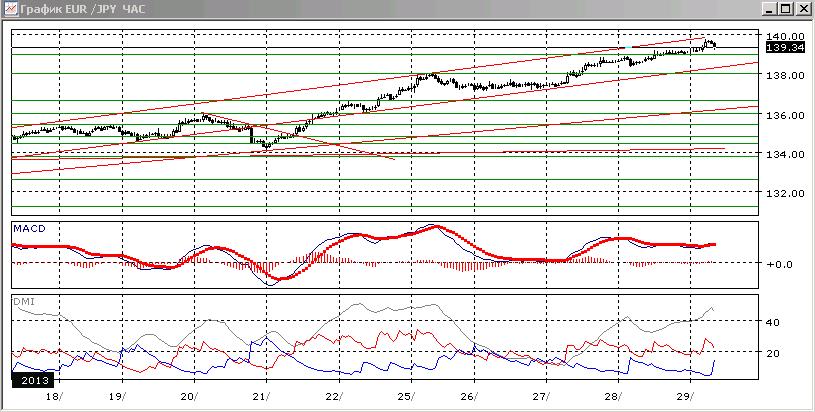The image size is (815, 412).
Task: Click the 29/ date on time axis
Action: click(685, 397)
